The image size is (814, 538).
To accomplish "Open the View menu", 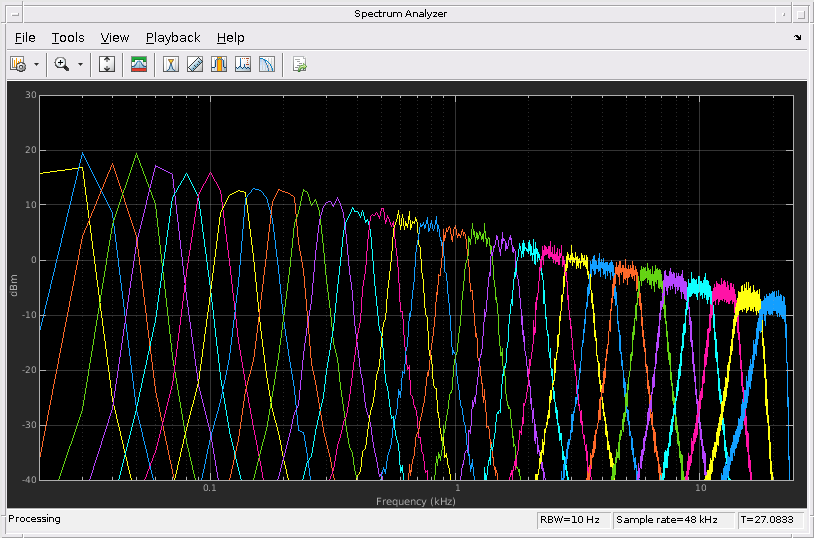I will click(x=115, y=37).
